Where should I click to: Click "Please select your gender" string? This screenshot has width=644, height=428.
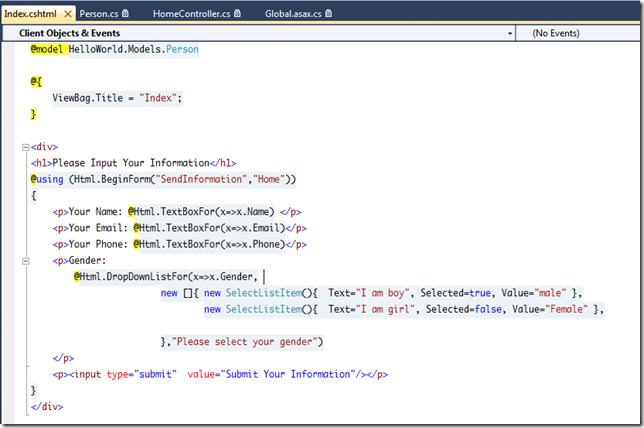point(244,342)
